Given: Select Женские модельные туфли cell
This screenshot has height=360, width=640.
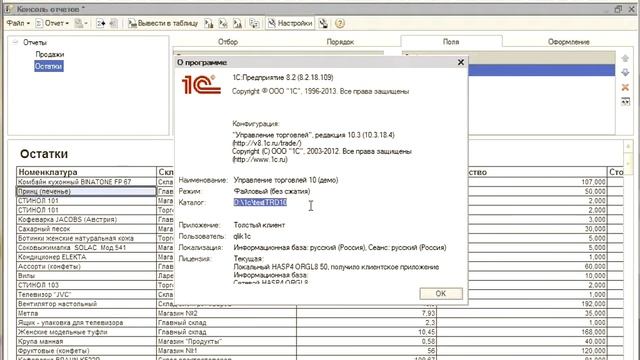Looking at the screenshot, I should pyautogui.click(x=86, y=332).
